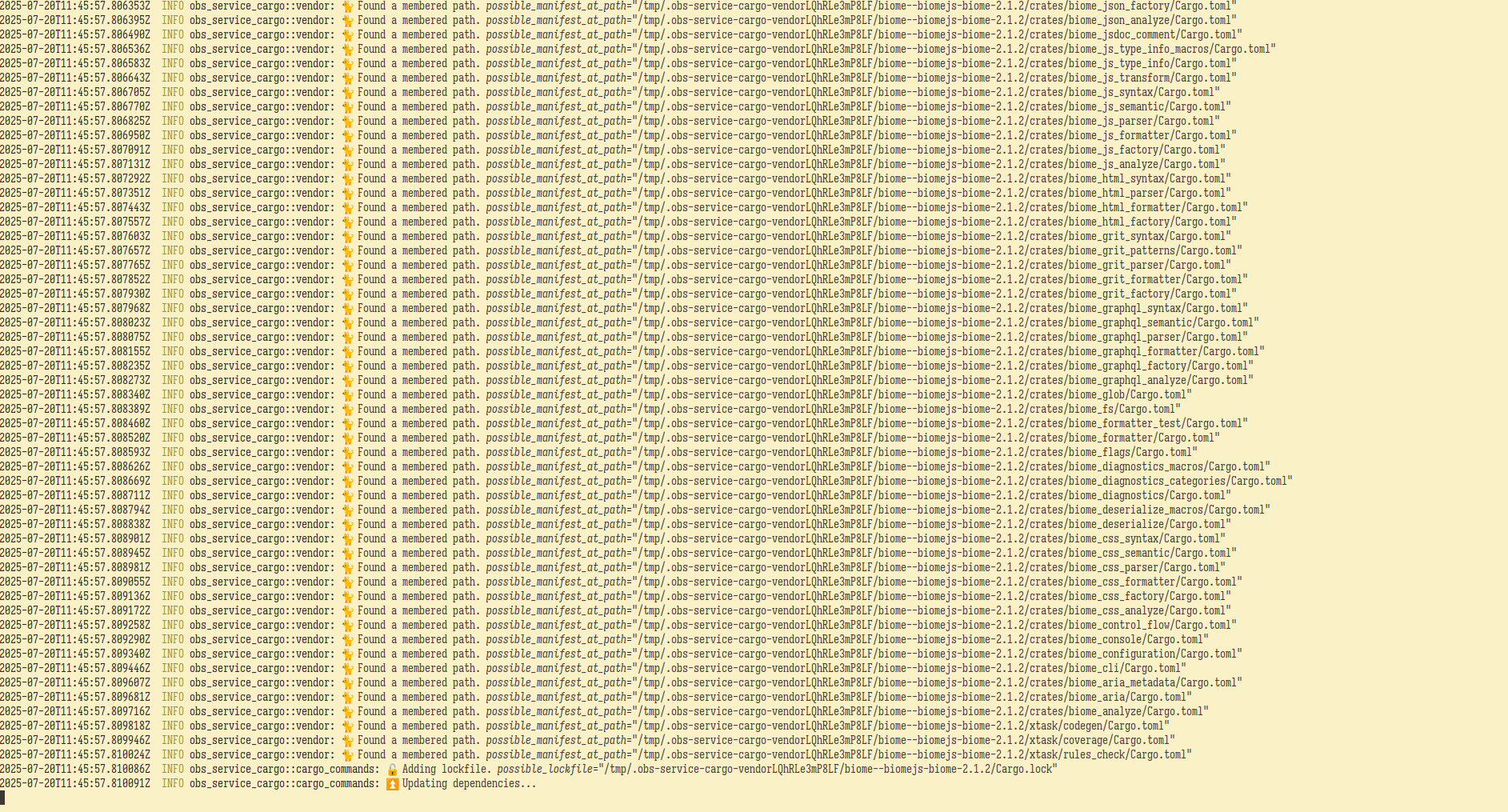The height and width of the screenshot is (812, 1508).
Task: Click the crab icon on the biome_analyze/Cargo.toml row
Action: 347,711
